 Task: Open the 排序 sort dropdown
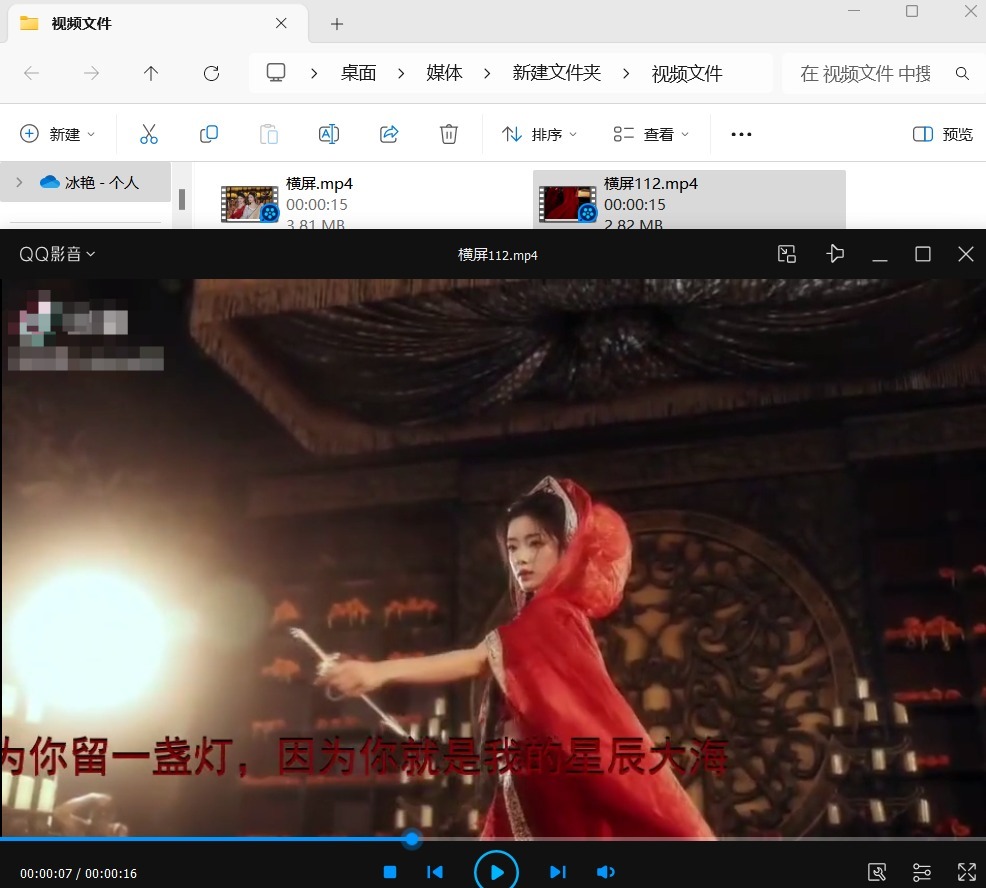point(540,134)
